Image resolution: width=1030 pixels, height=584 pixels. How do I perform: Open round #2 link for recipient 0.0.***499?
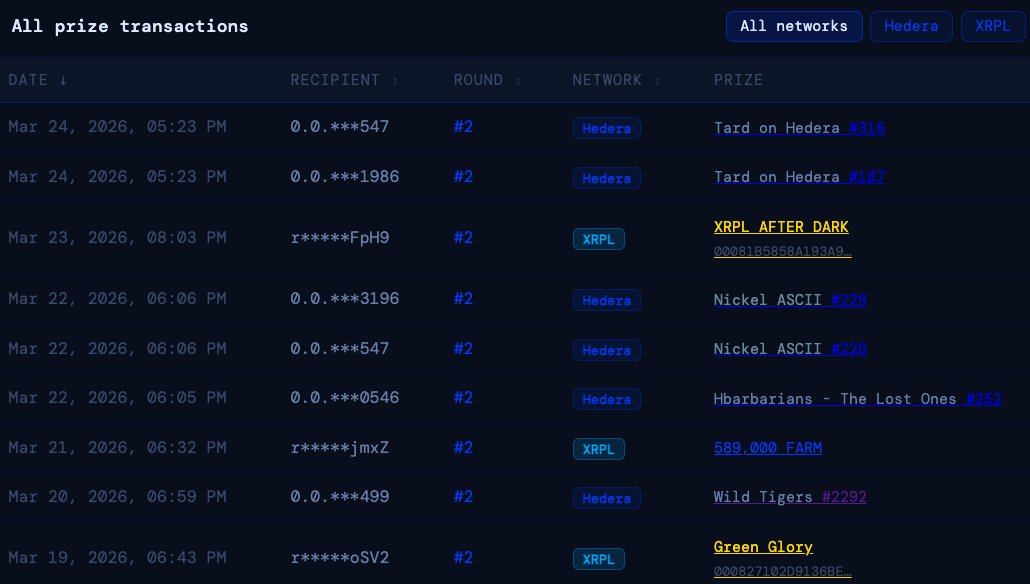pyautogui.click(x=463, y=497)
